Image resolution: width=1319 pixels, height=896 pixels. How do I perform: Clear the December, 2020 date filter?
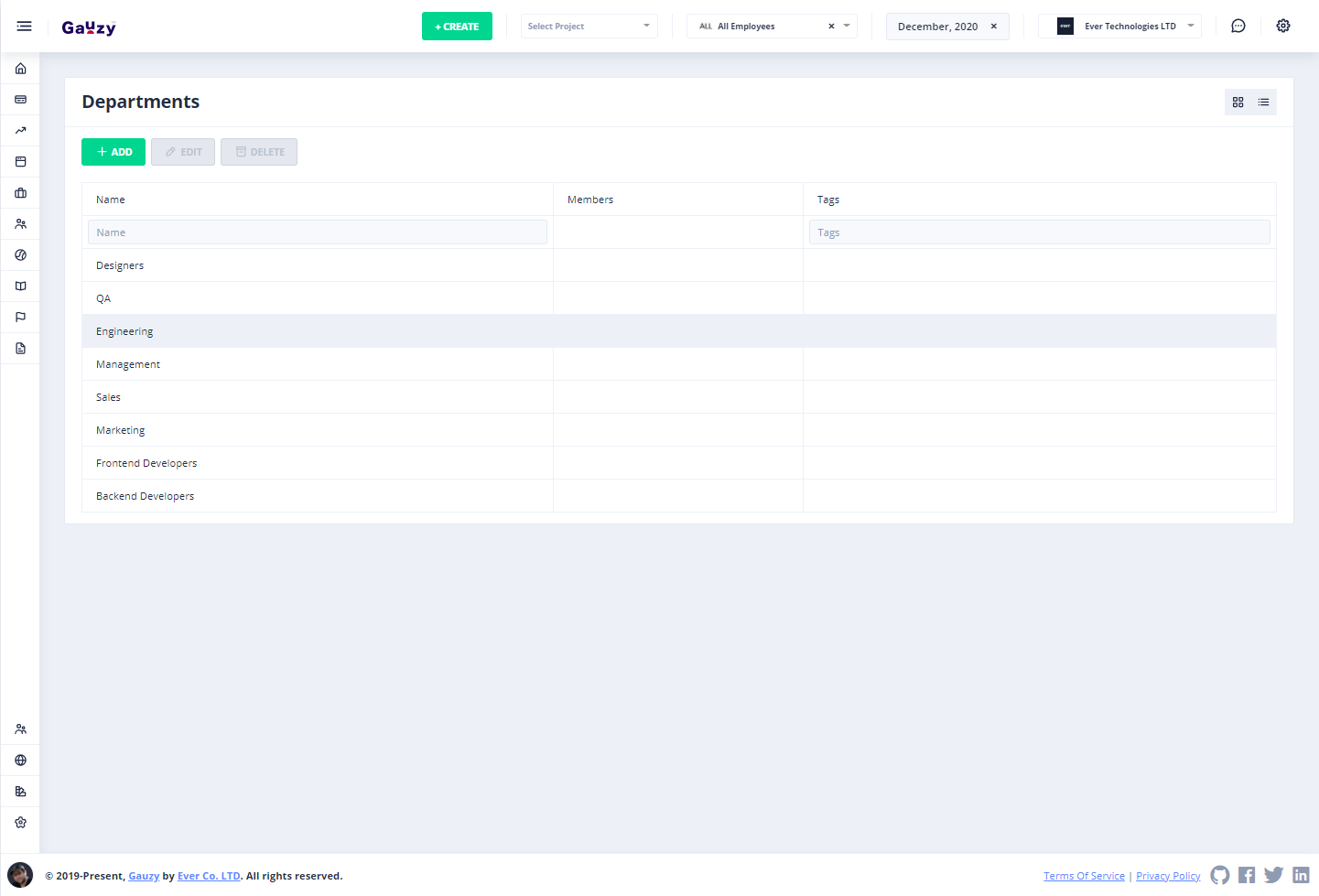(993, 27)
